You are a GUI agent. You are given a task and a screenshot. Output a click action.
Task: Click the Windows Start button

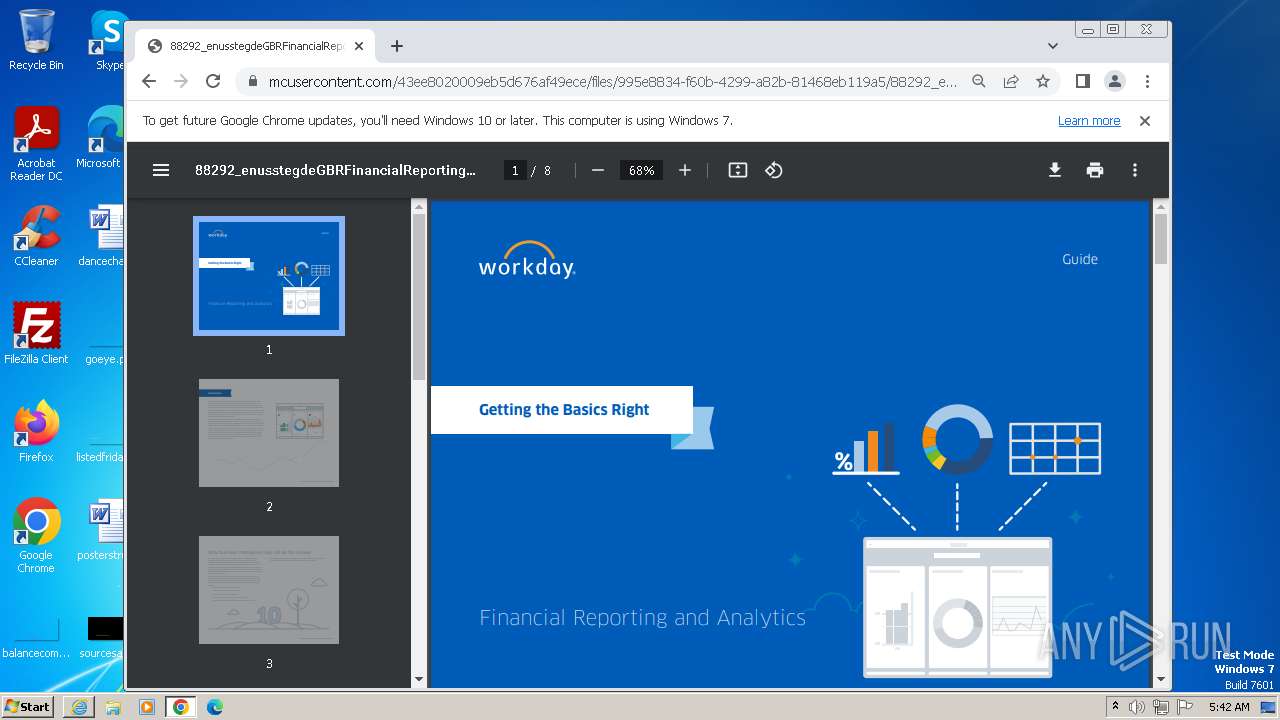click(27, 707)
